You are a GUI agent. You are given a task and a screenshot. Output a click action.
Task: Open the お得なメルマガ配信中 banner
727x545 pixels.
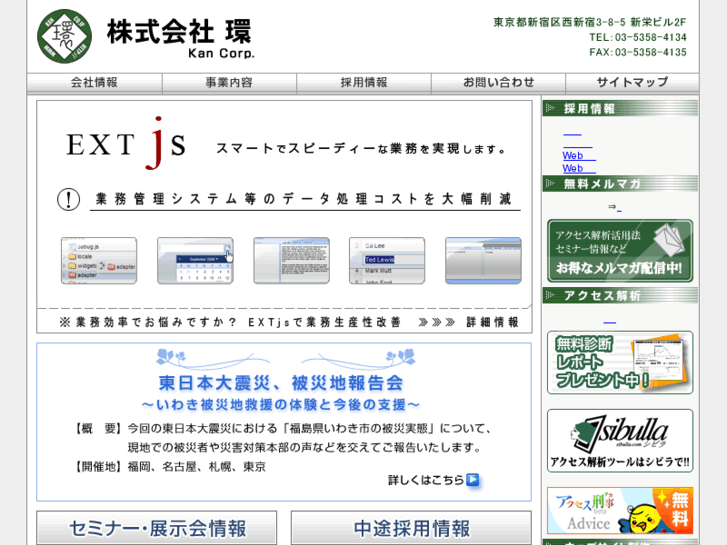coord(620,251)
